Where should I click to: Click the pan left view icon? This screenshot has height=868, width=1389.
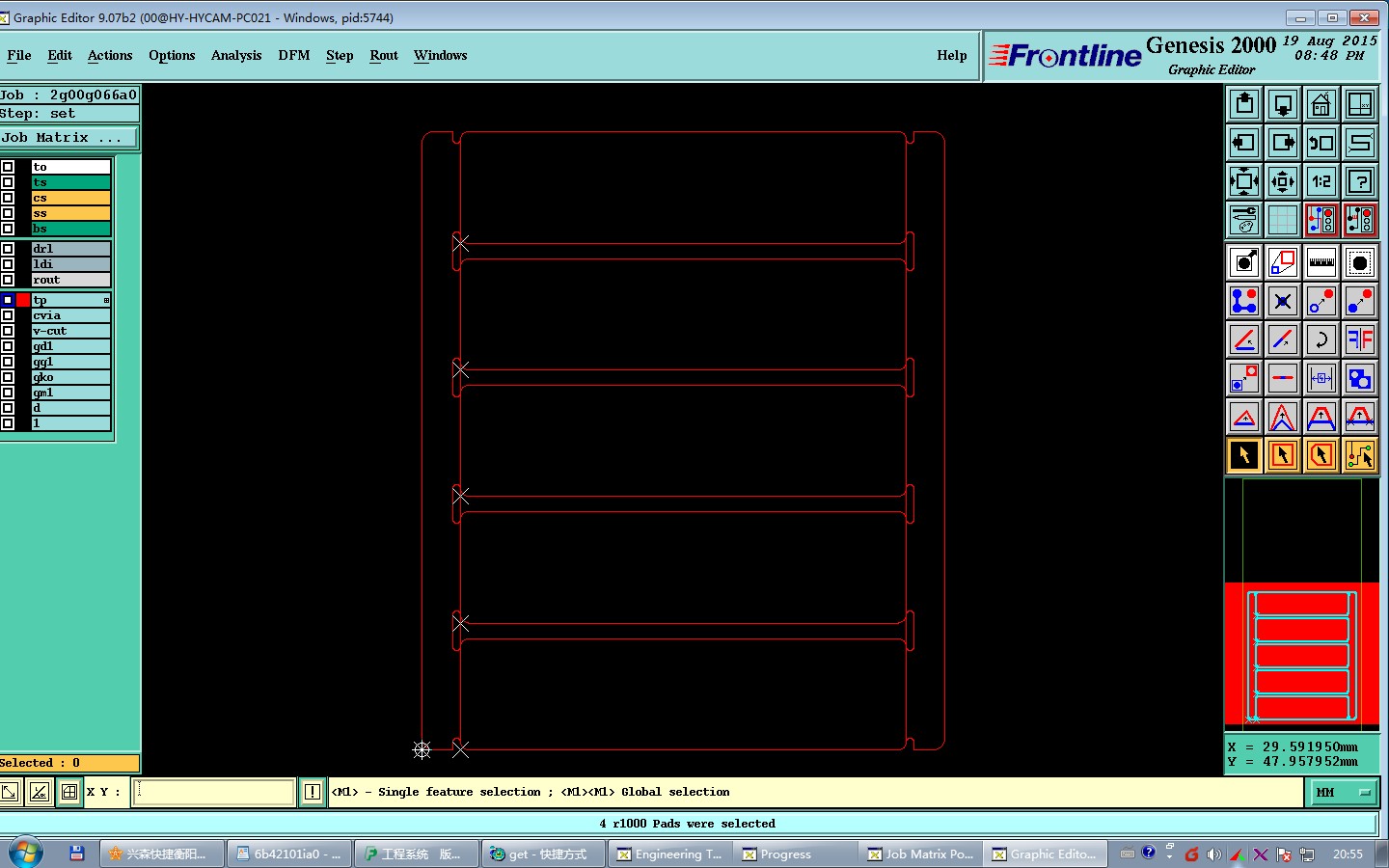point(1244,143)
